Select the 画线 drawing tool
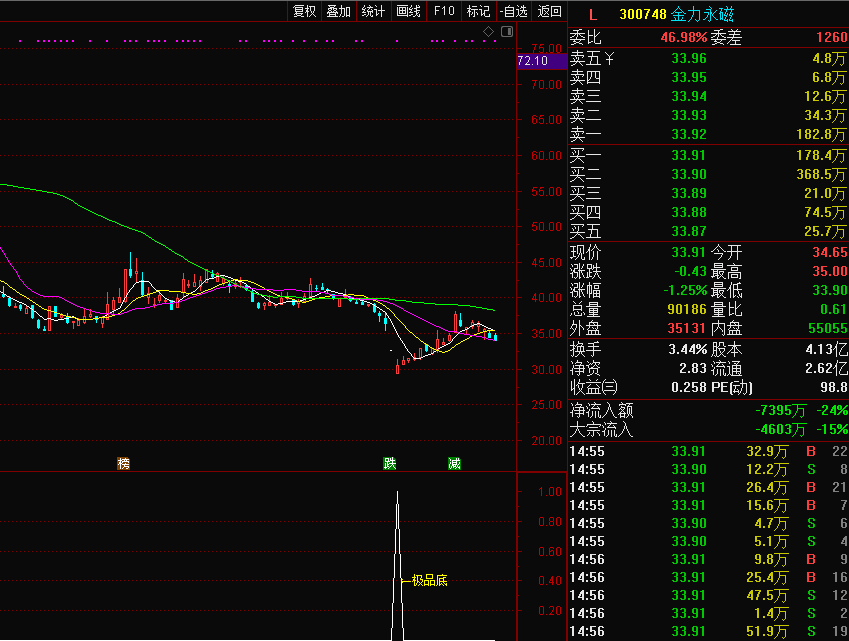Viewport: 849px width, 641px height. (x=408, y=11)
